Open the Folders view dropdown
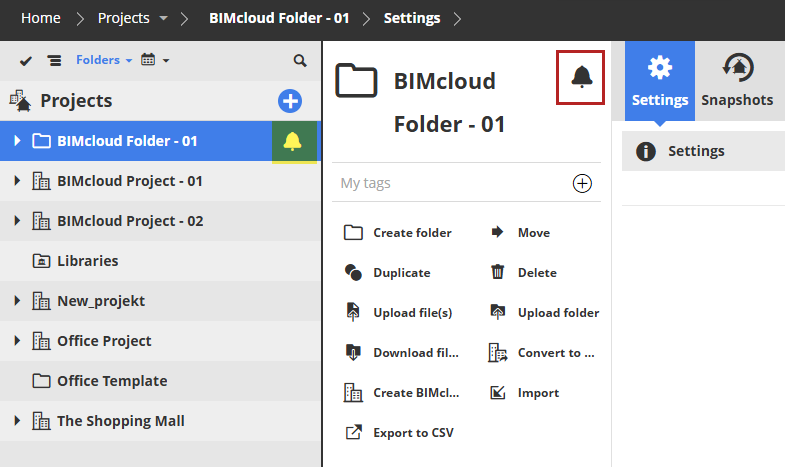The height and width of the screenshot is (467, 785). point(104,61)
